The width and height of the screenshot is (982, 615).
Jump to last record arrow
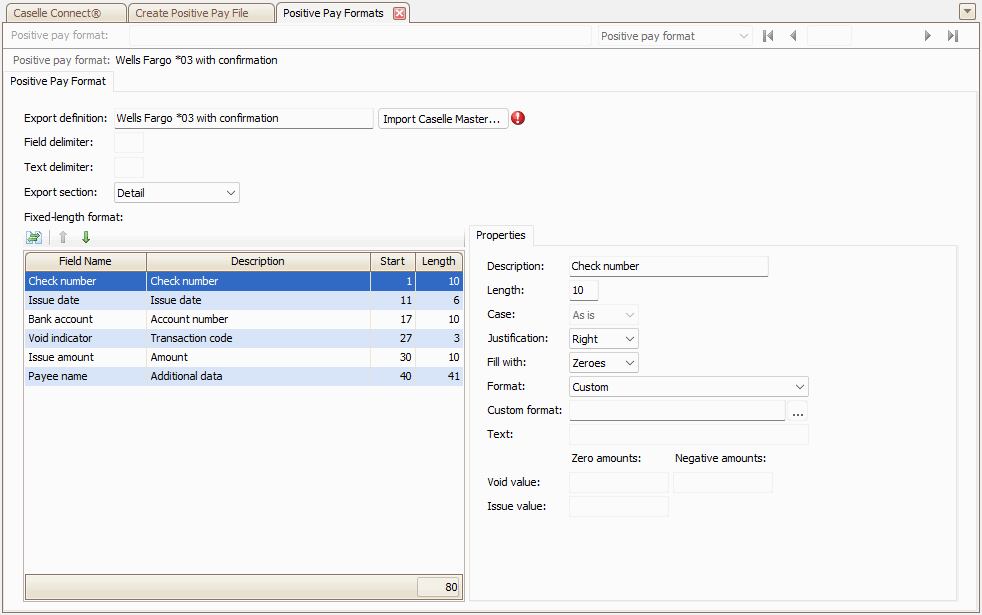click(953, 36)
